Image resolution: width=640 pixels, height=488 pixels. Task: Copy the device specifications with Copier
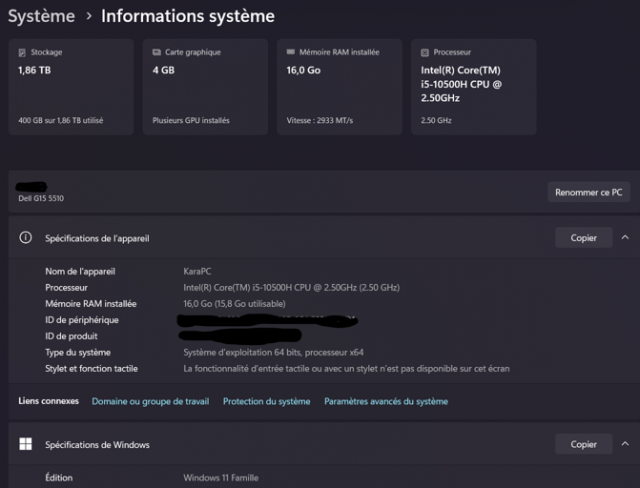(583, 238)
